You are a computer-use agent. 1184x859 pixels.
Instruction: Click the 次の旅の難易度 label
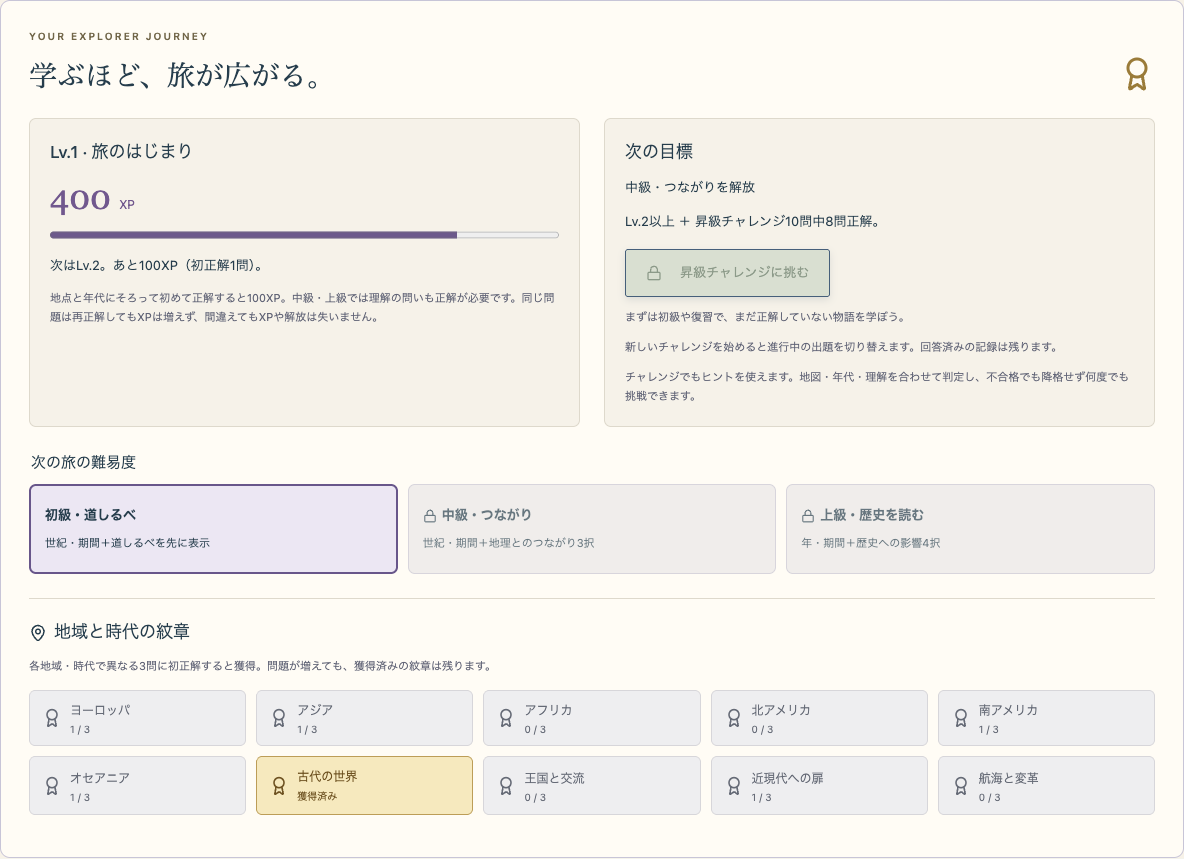point(83,463)
